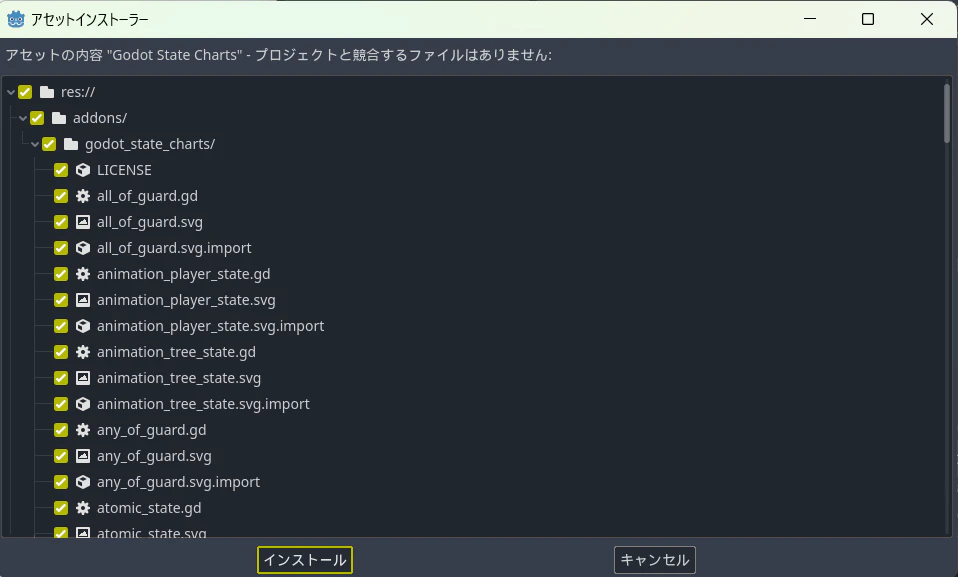958x577 pixels.
Task: Click the gear icon of atomic_state.gd
Action: pos(83,508)
